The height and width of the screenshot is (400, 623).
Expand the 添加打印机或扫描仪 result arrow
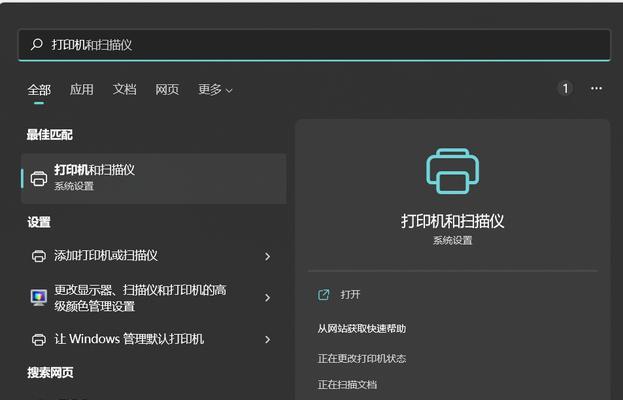pos(268,256)
